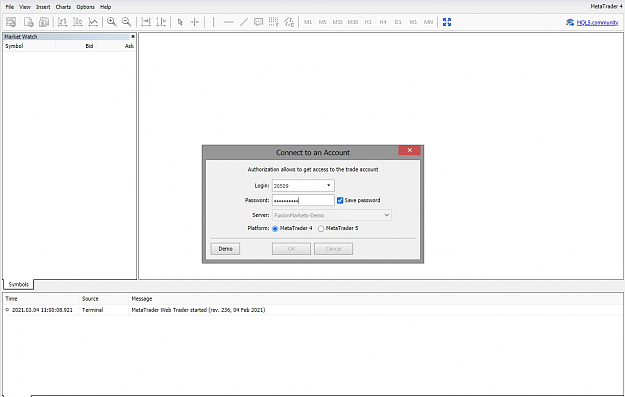Open the Charts menu
625x397 pixels.
tap(63, 7)
